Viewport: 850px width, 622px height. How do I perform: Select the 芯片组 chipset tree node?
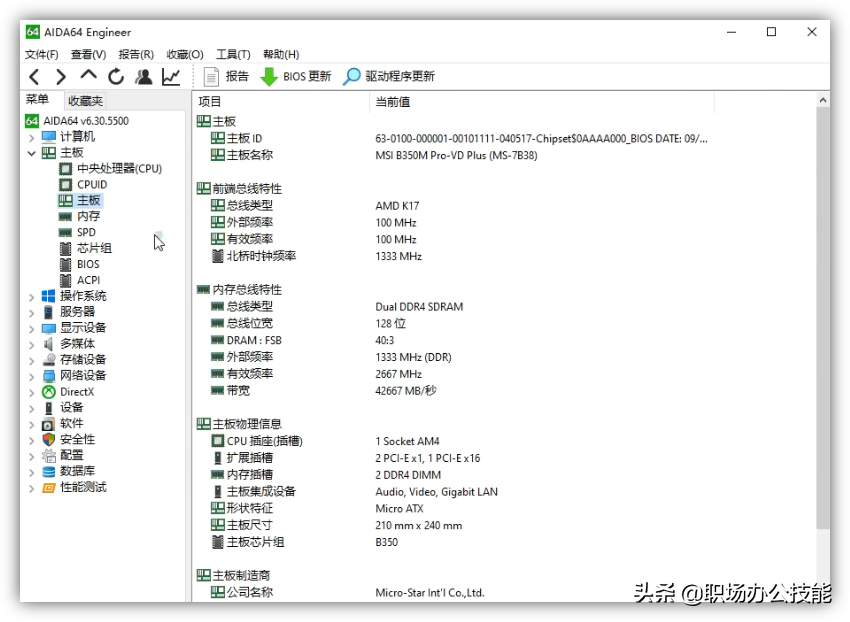86,248
